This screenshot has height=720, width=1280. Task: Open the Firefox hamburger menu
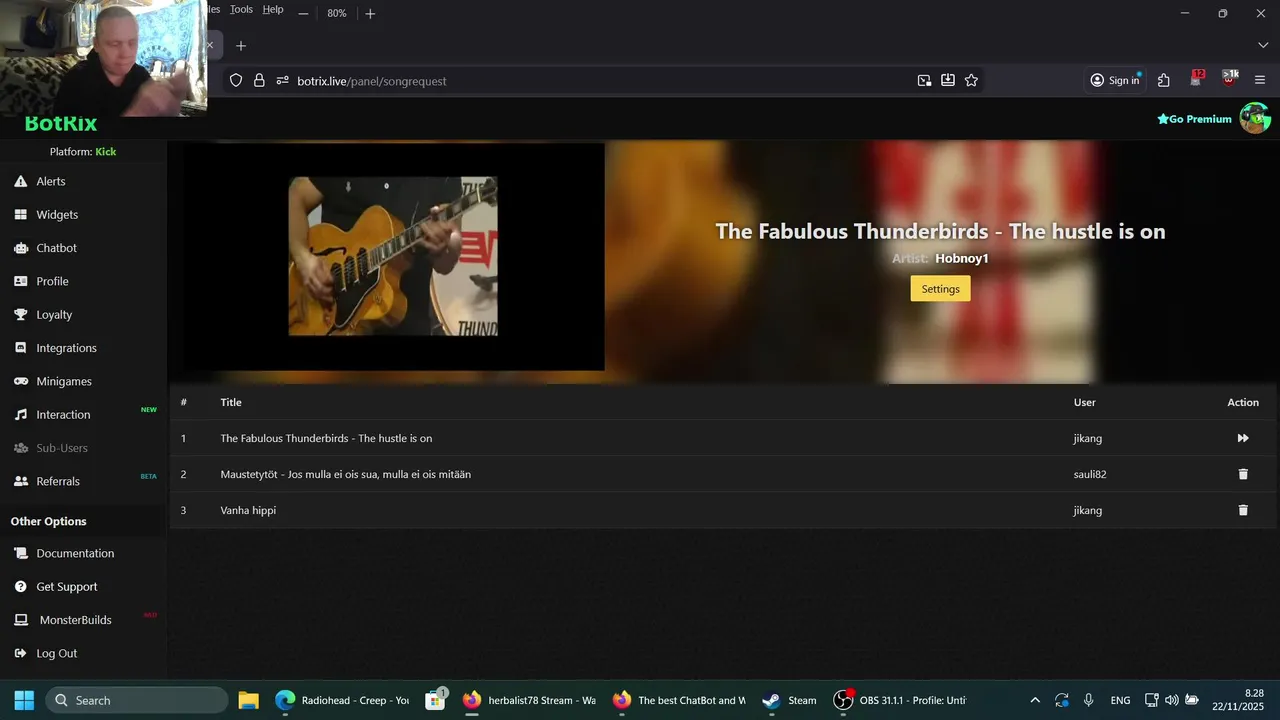1260,81
